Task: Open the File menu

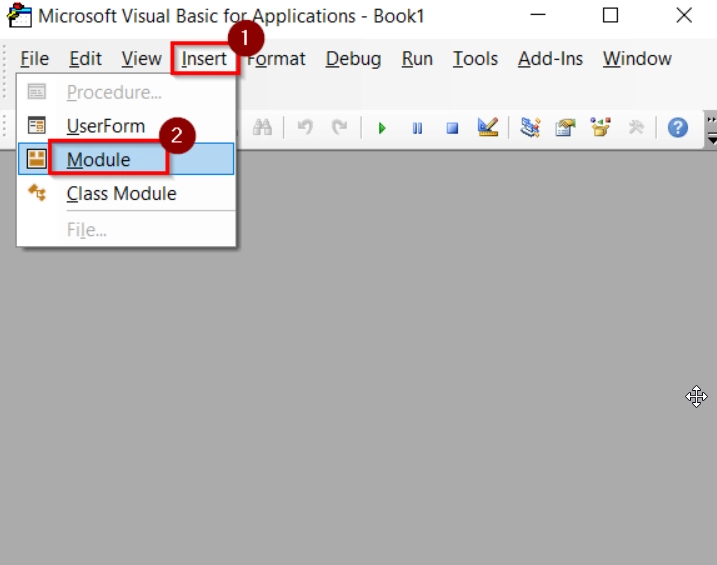Action: tap(34, 59)
